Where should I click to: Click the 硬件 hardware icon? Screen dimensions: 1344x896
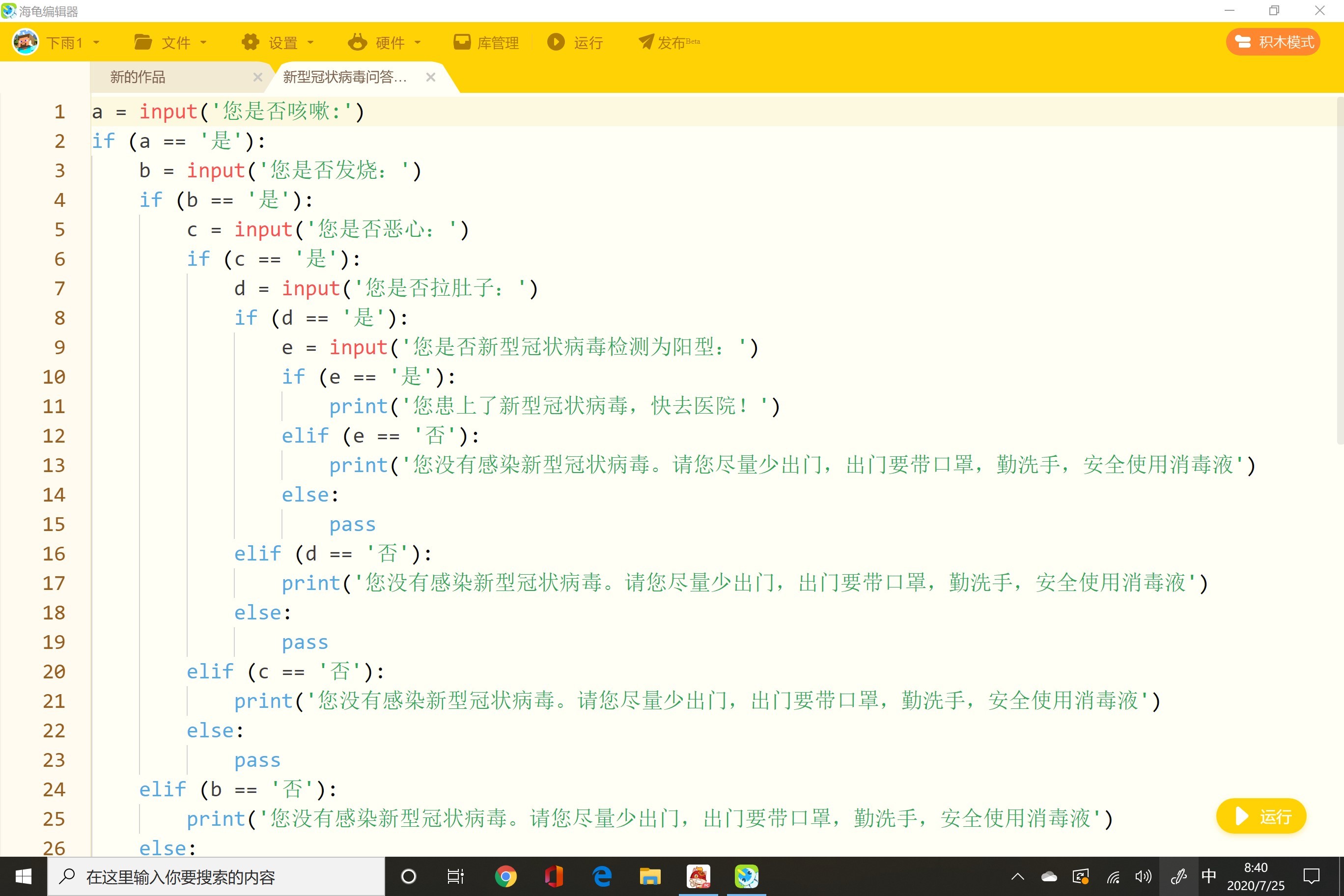click(357, 42)
